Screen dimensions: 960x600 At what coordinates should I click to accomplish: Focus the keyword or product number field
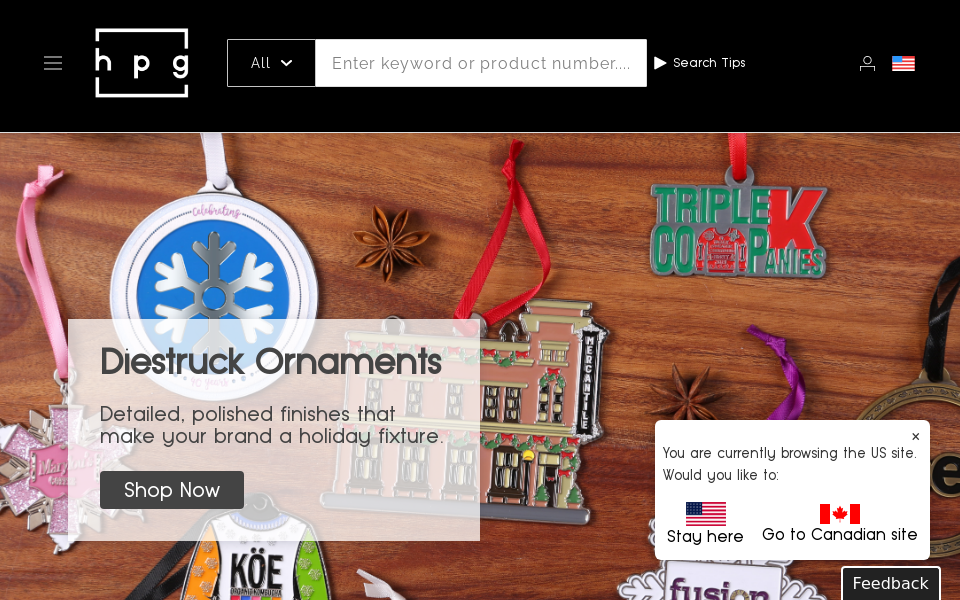pyautogui.click(x=481, y=63)
